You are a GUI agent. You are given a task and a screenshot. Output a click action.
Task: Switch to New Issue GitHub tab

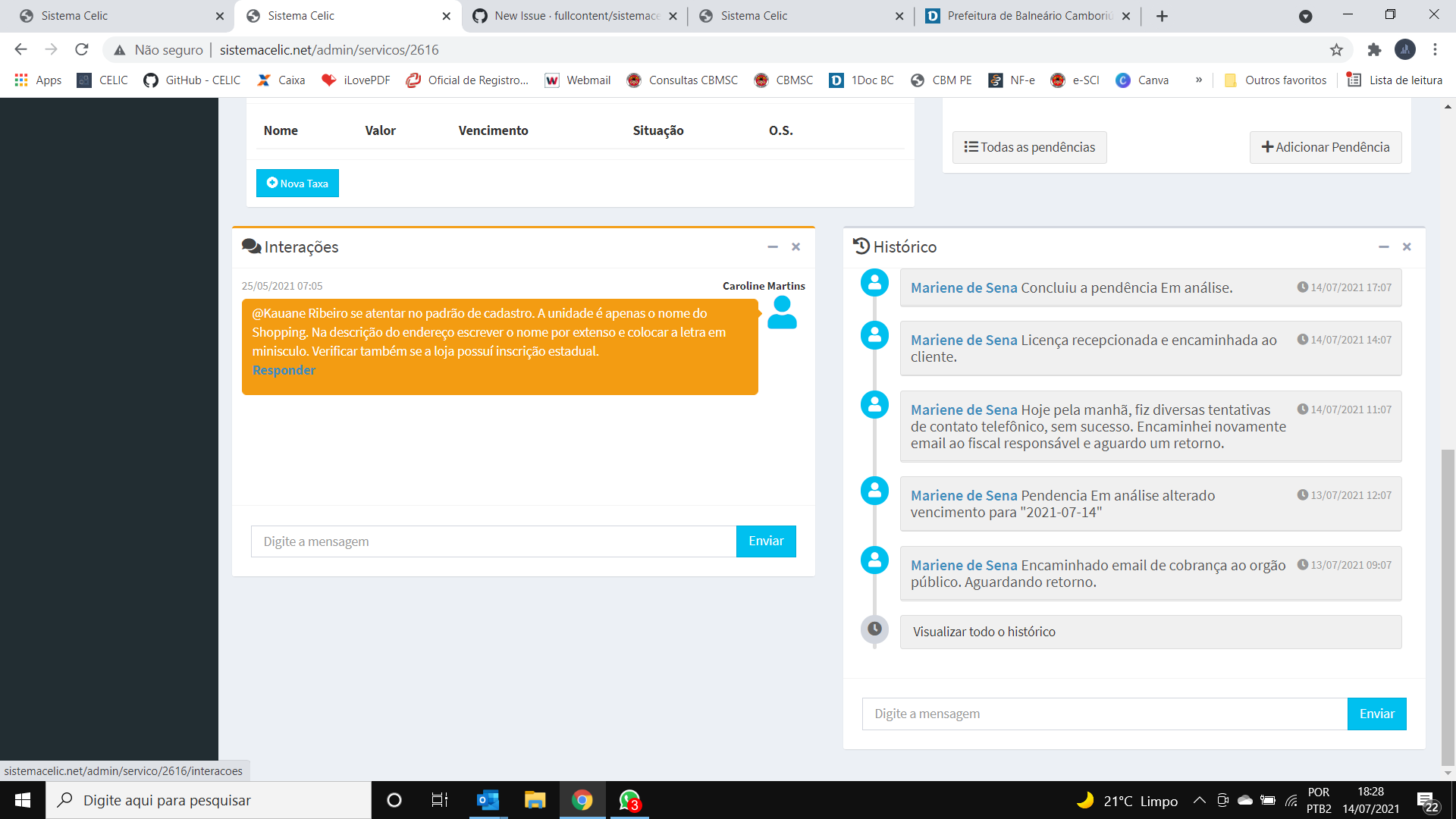(x=574, y=16)
